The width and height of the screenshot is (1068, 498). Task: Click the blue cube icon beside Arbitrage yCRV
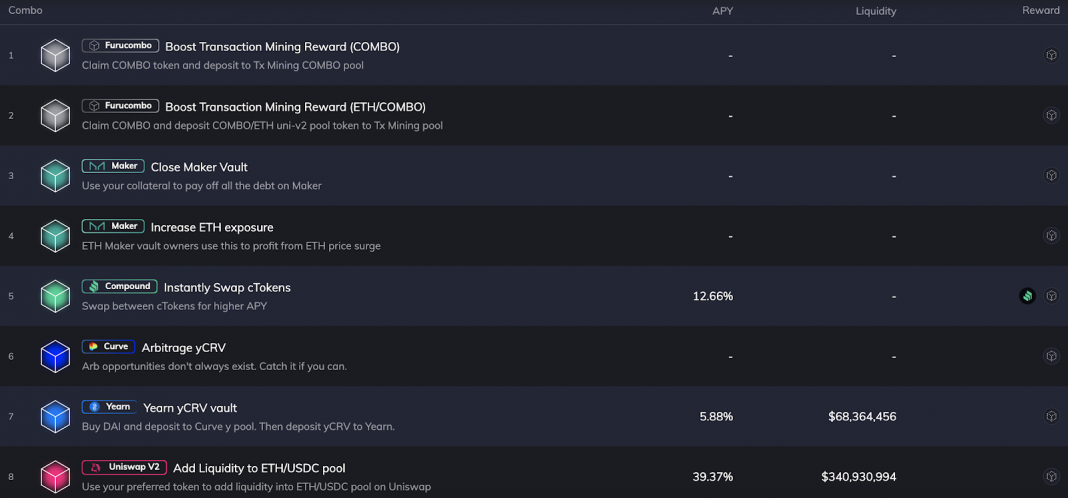click(55, 356)
